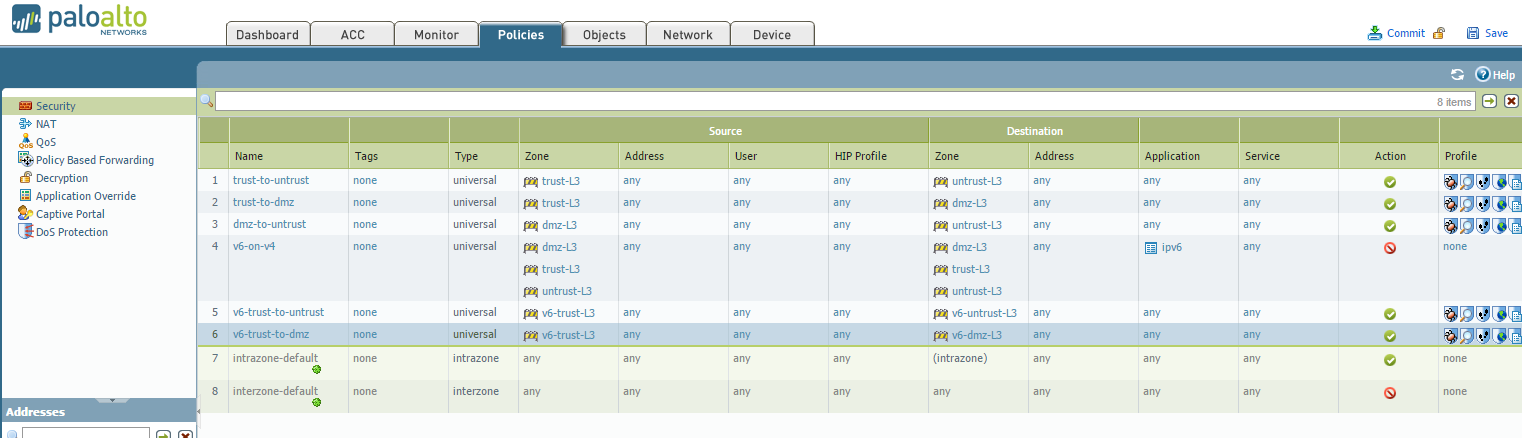Select NAT in the policies sidebar
This screenshot has height=438, width=1522.
click(x=47, y=124)
